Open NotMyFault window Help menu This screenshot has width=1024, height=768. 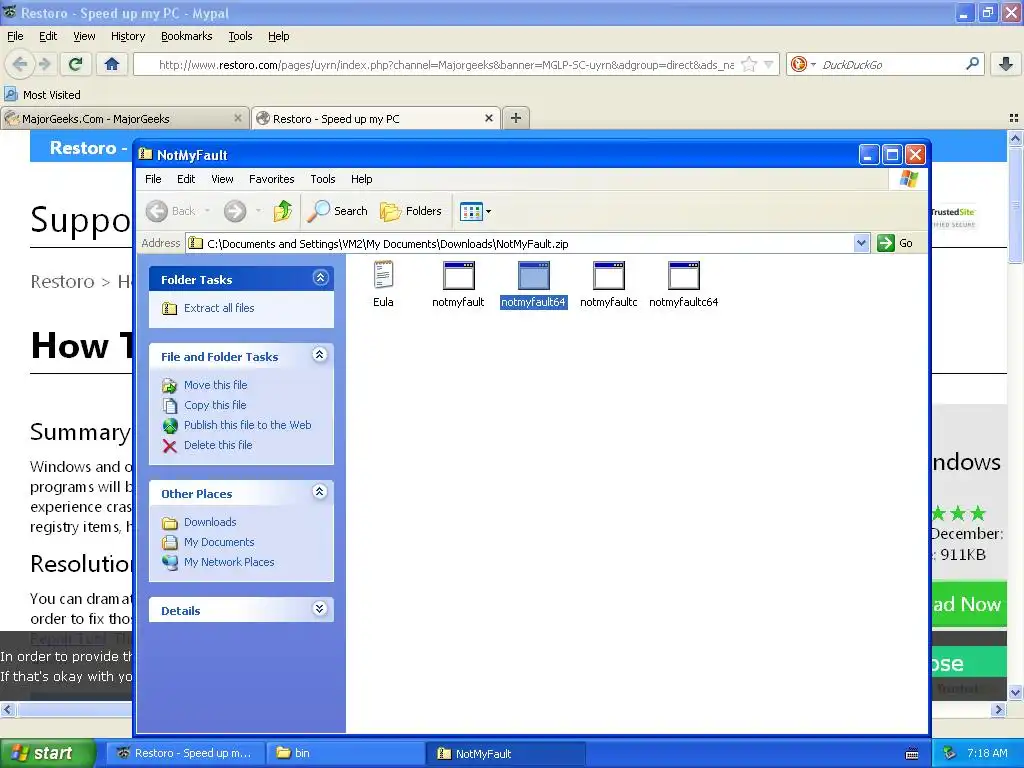[x=361, y=179]
